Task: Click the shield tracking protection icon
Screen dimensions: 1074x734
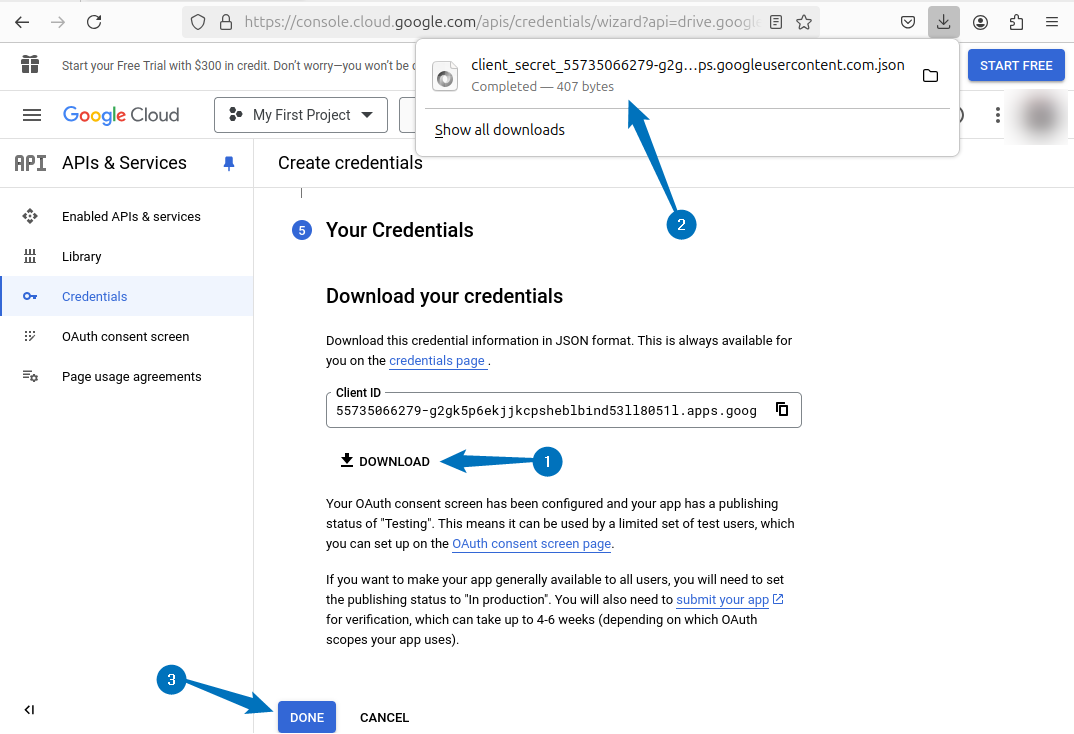Action: click(x=197, y=22)
